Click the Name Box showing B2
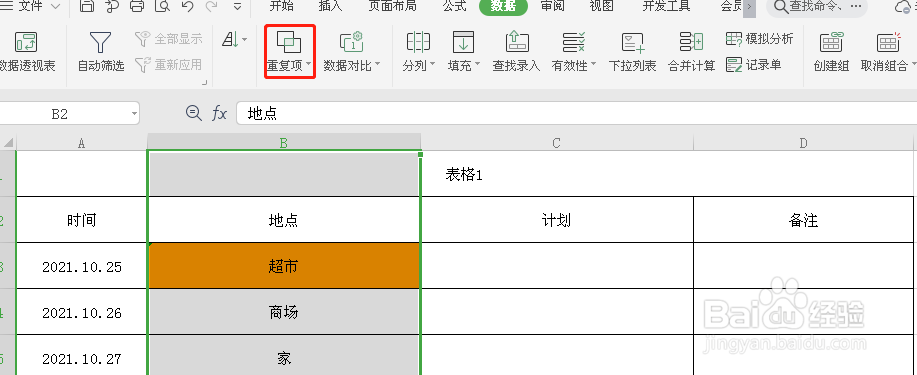917x375 pixels. (60, 113)
